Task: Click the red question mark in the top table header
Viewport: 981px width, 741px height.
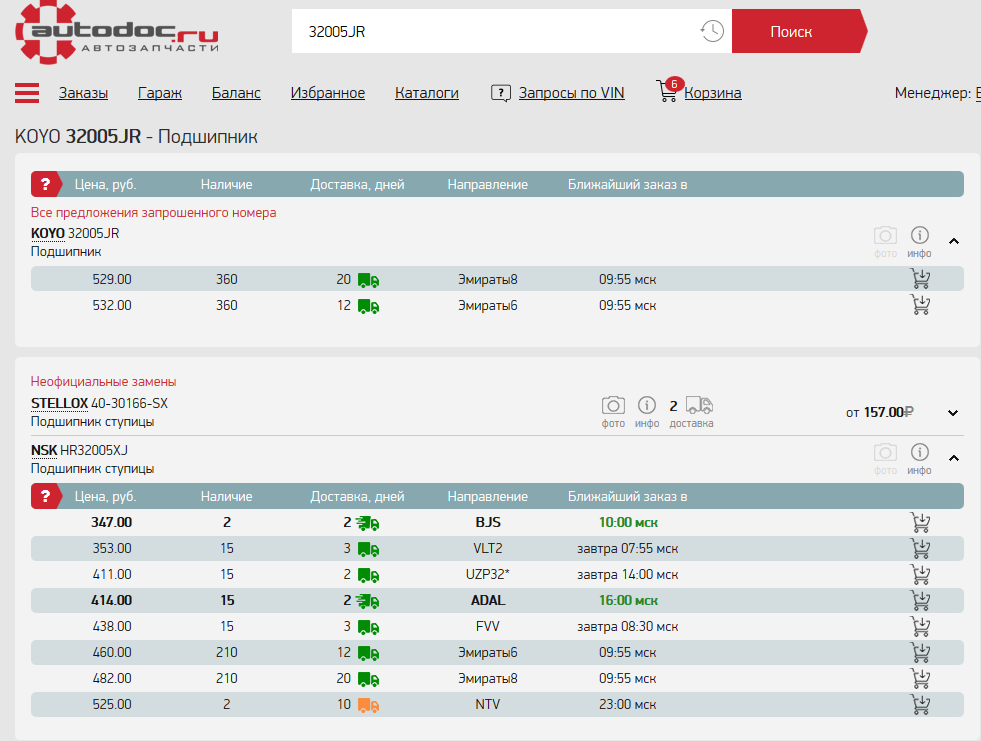Action: click(45, 185)
